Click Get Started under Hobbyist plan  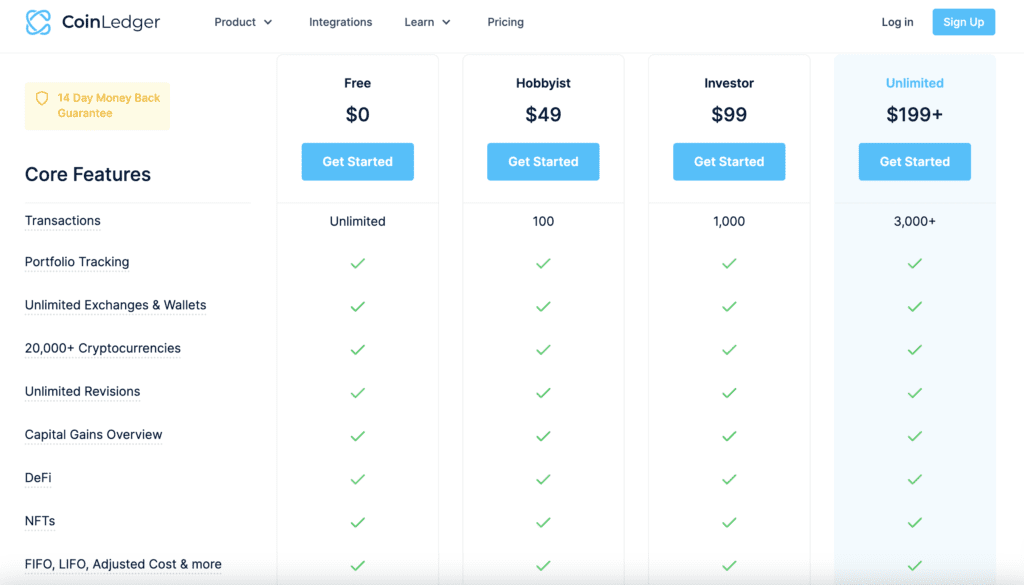click(x=543, y=161)
